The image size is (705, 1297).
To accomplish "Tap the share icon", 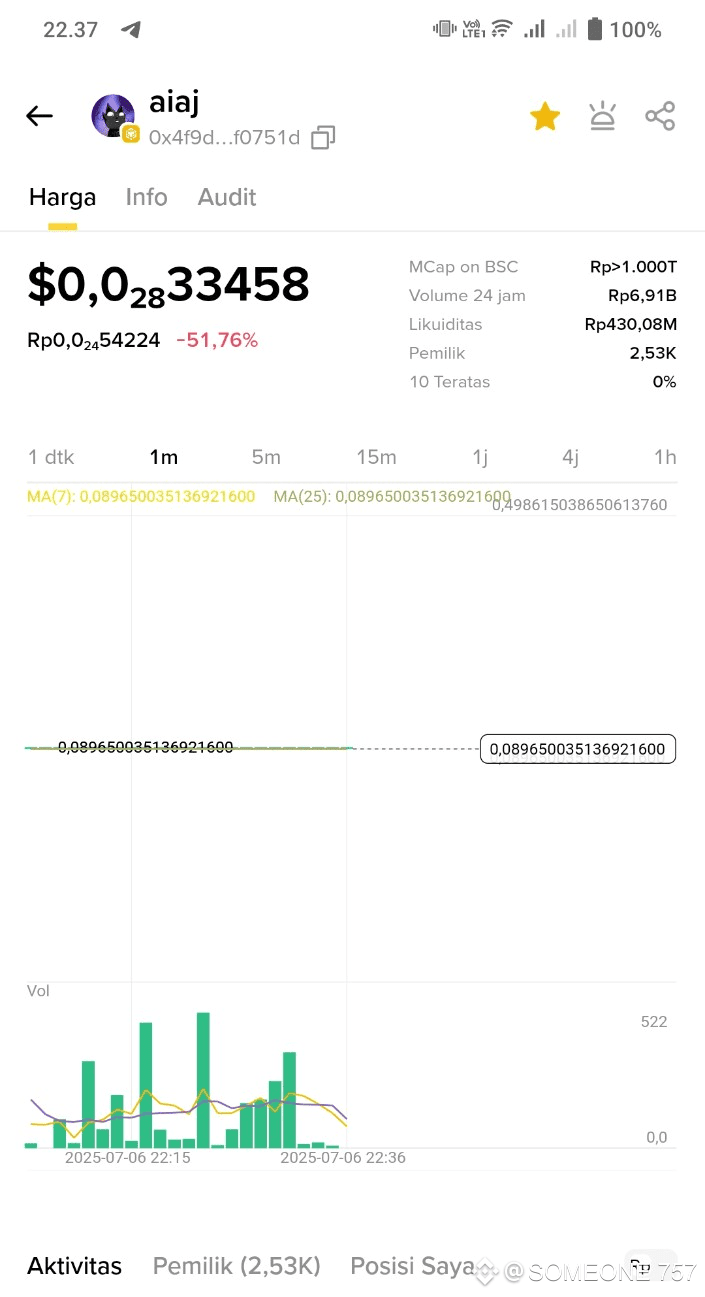I will click(660, 116).
